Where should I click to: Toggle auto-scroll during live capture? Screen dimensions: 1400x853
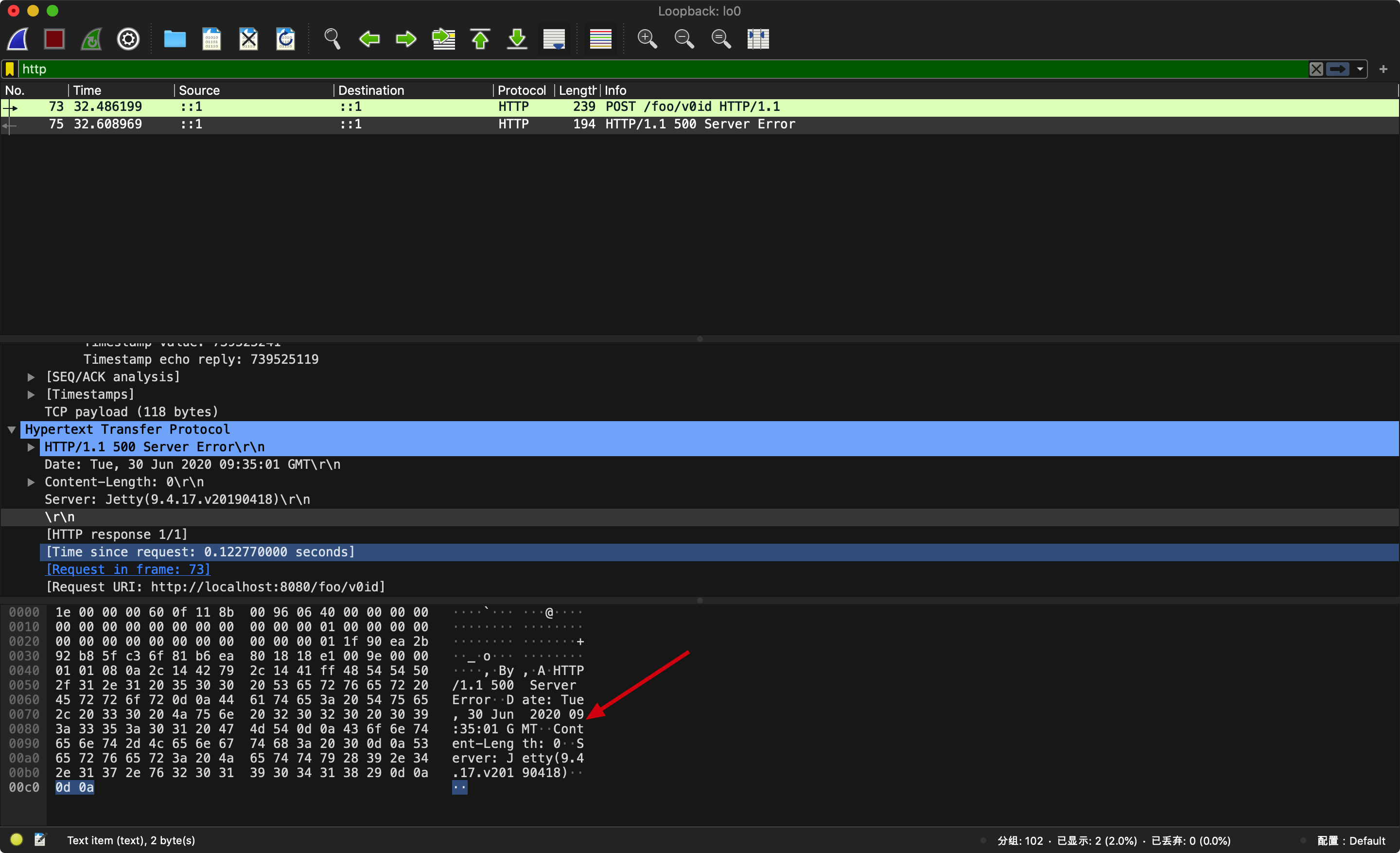click(554, 39)
